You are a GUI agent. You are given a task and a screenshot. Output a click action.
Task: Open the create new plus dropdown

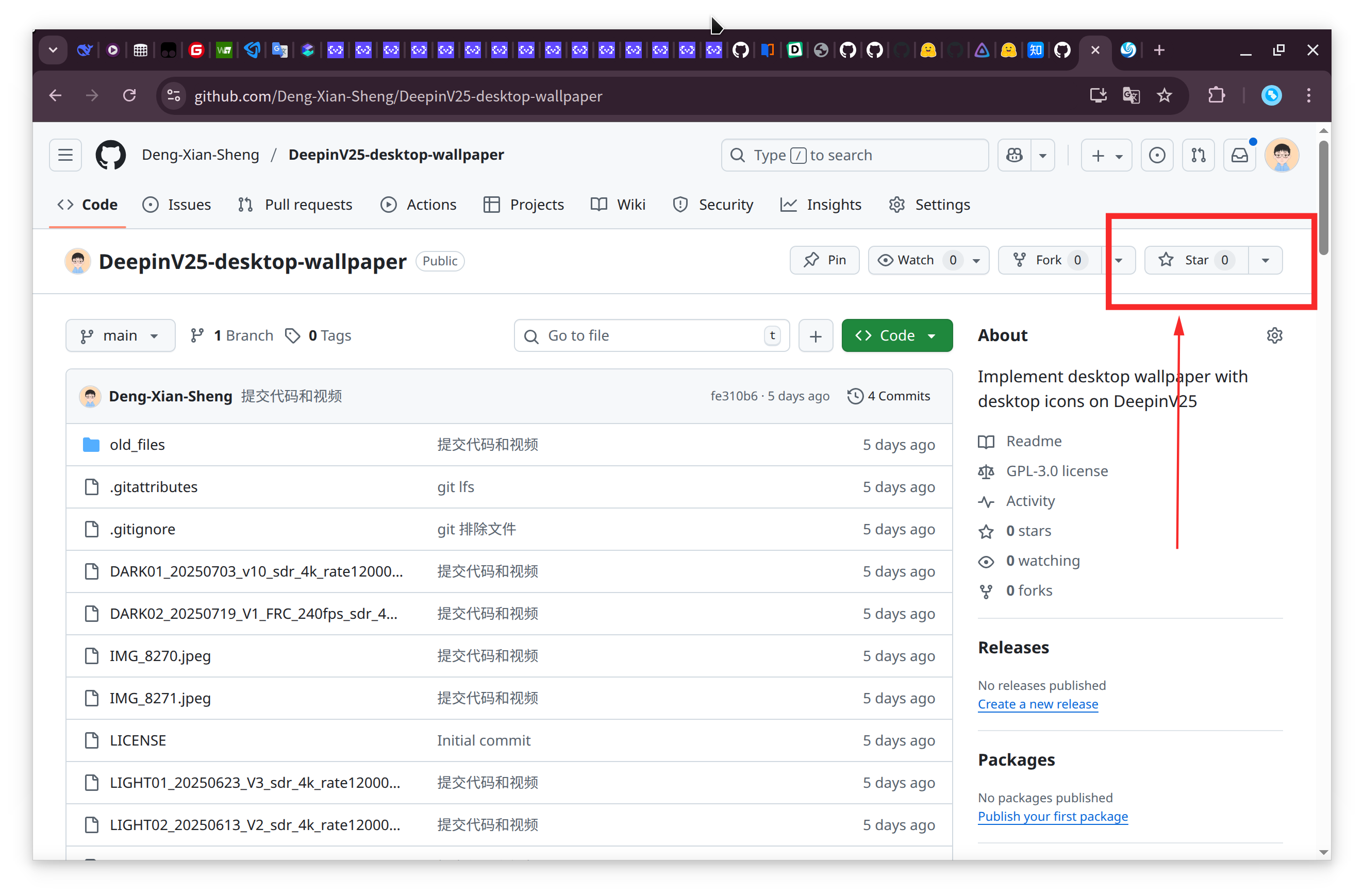pyautogui.click(x=1106, y=155)
